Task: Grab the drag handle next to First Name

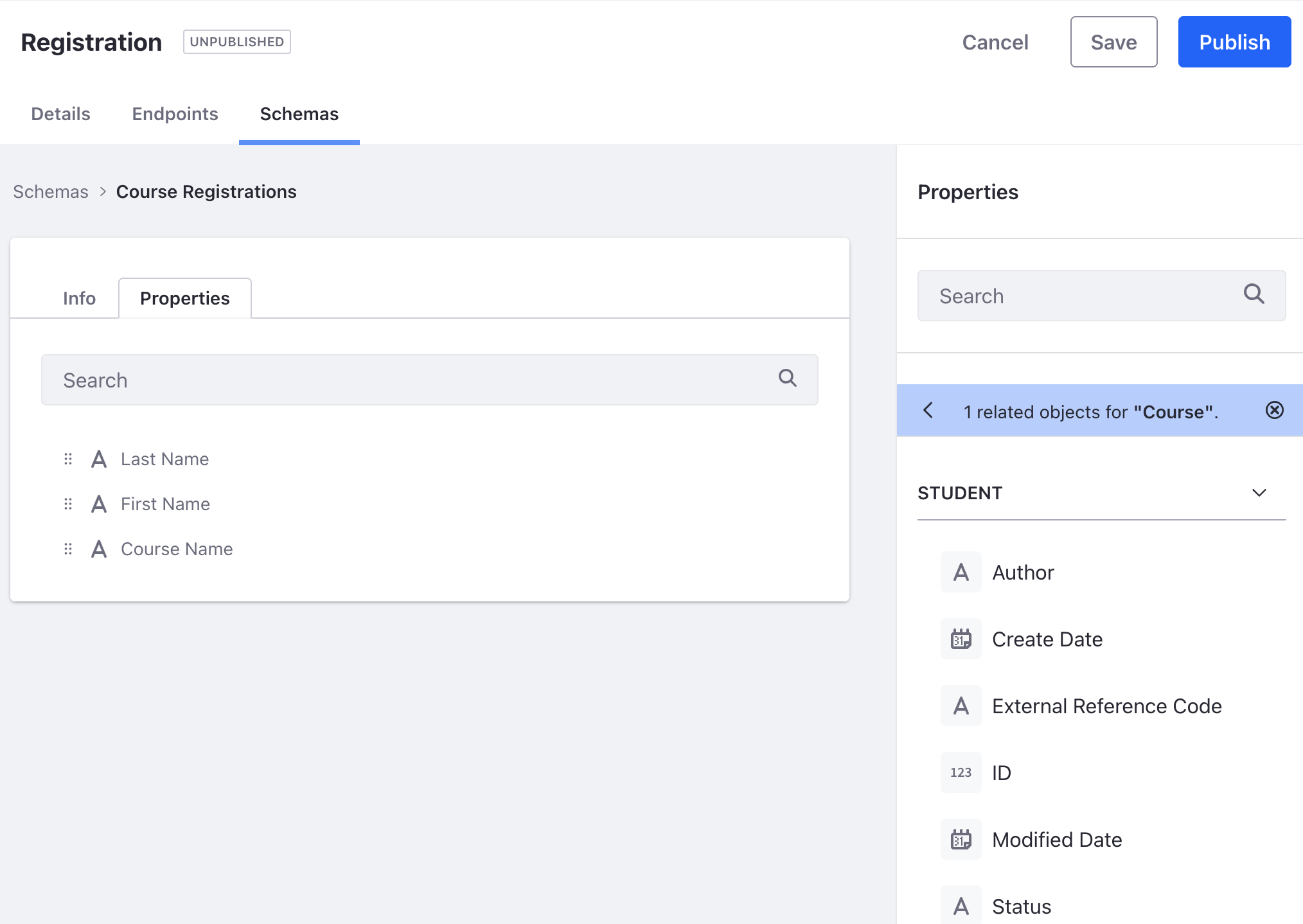Action: tap(68, 504)
